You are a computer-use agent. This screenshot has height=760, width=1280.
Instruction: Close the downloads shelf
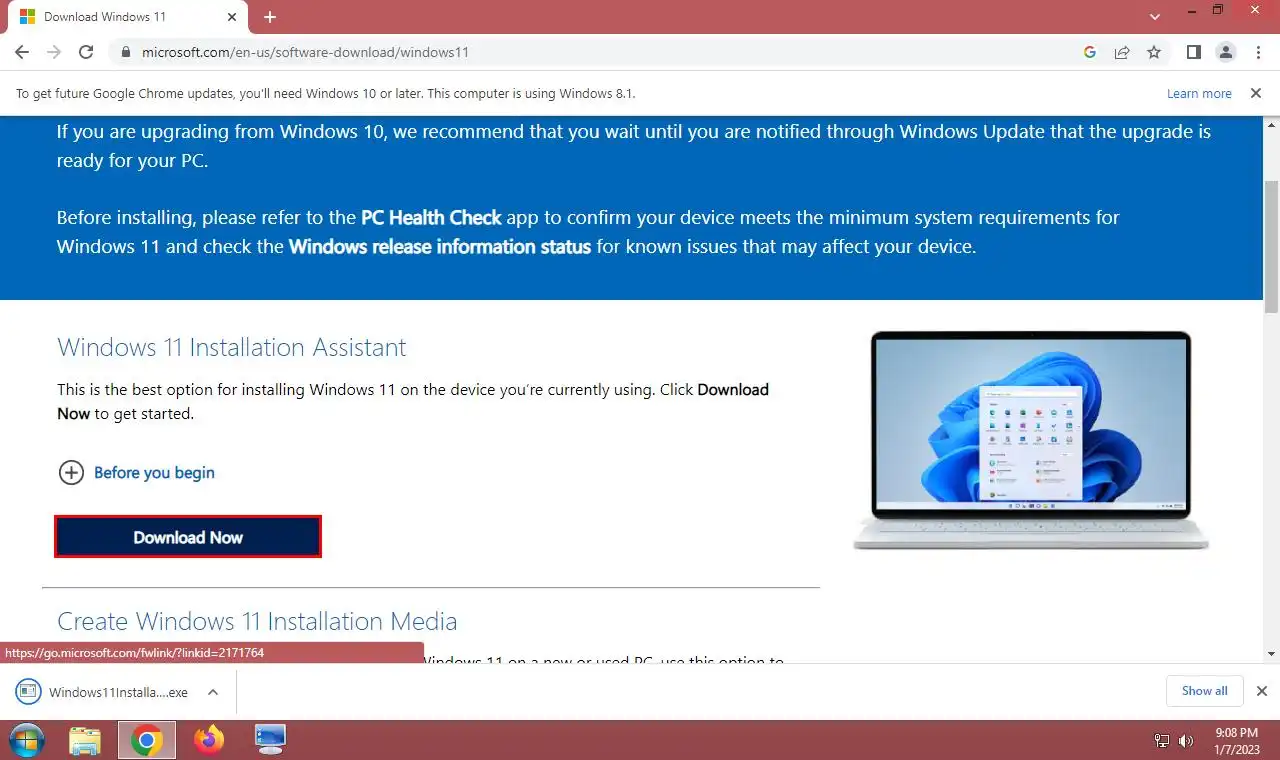1261,691
